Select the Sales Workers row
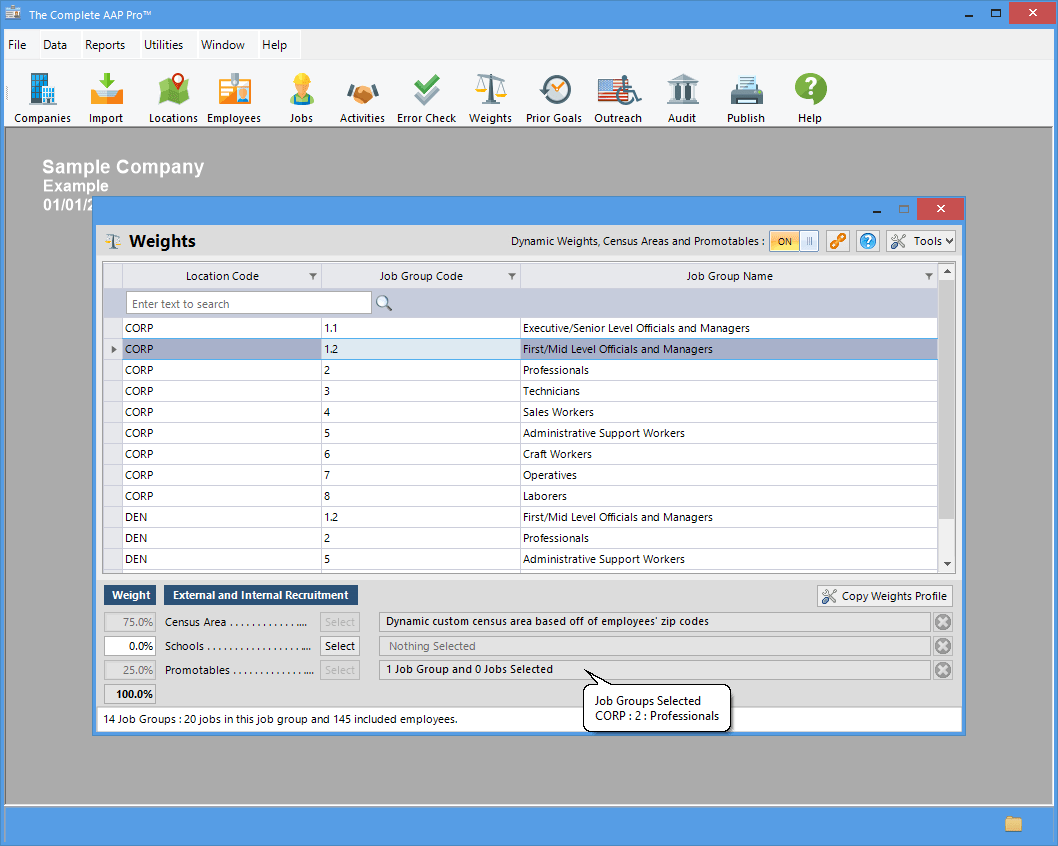This screenshot has height=846, width=1058. pyautogui.click(x=520, y=412)
